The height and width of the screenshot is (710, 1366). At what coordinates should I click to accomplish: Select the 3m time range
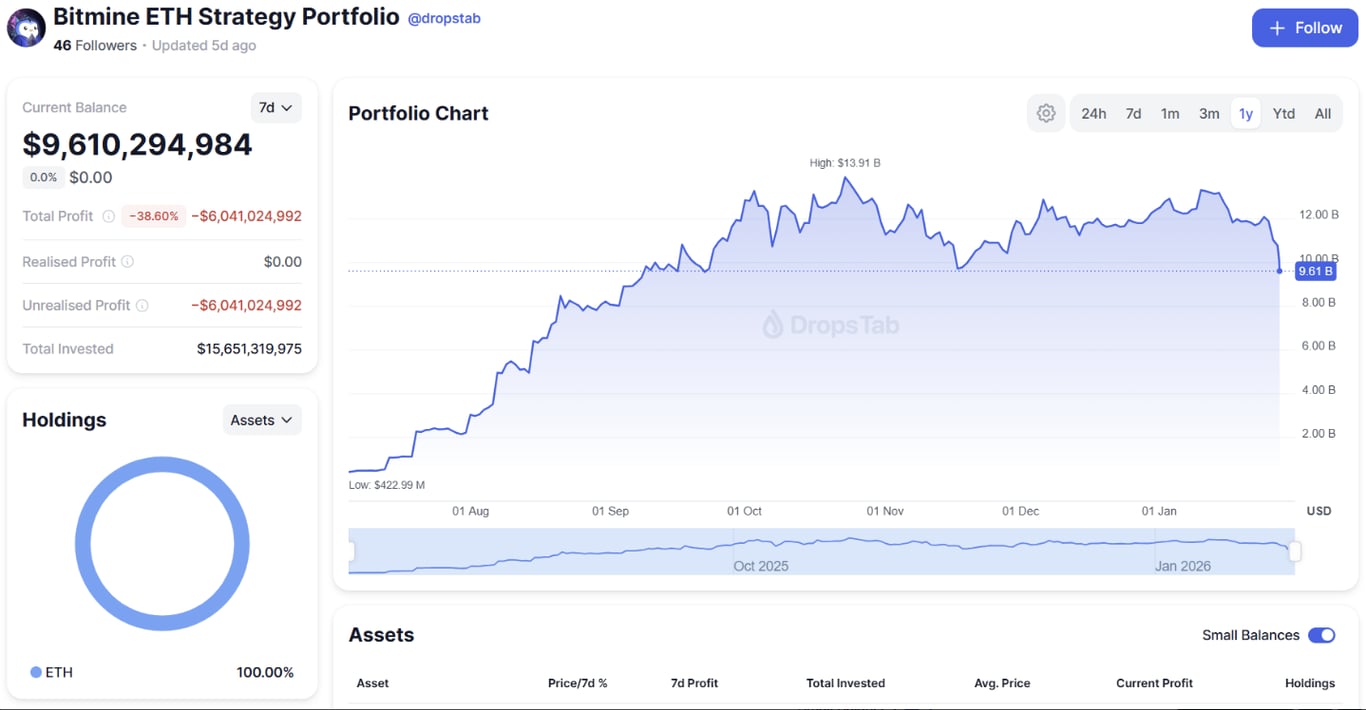coord(1209,113)
